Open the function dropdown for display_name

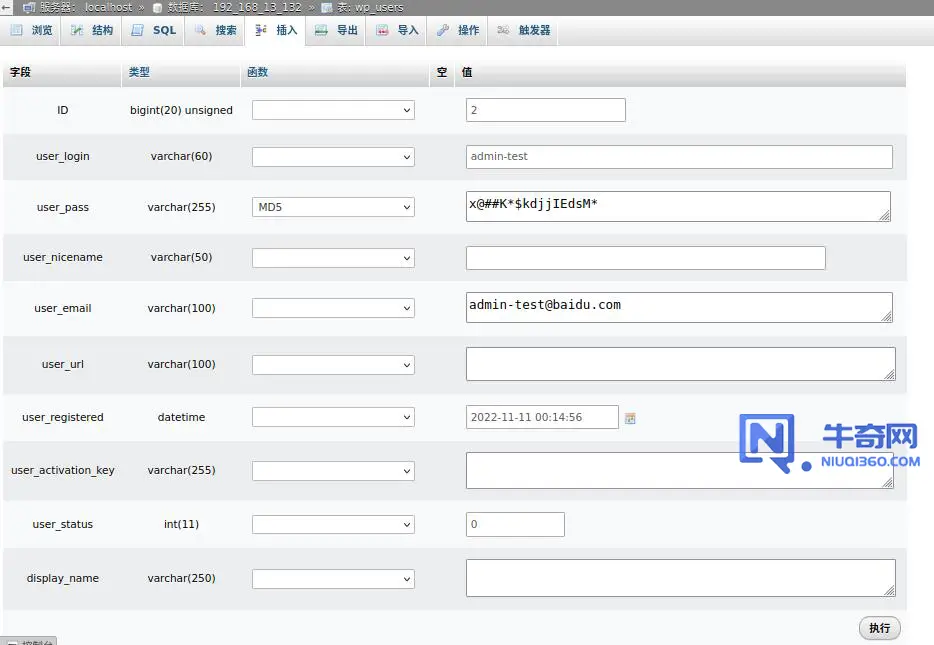pos(333,579)
